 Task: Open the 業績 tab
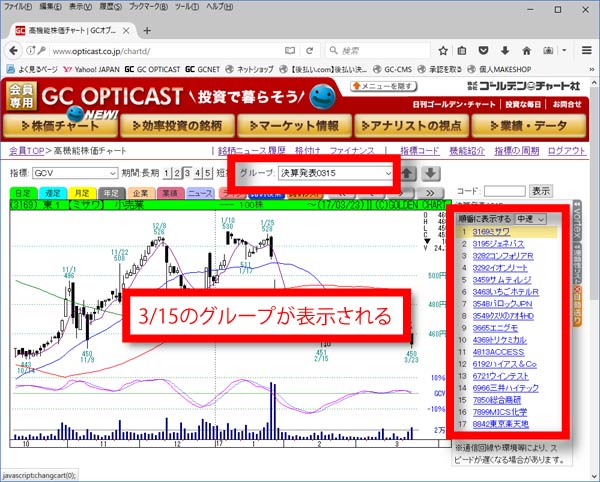click(x=170, y=193)
